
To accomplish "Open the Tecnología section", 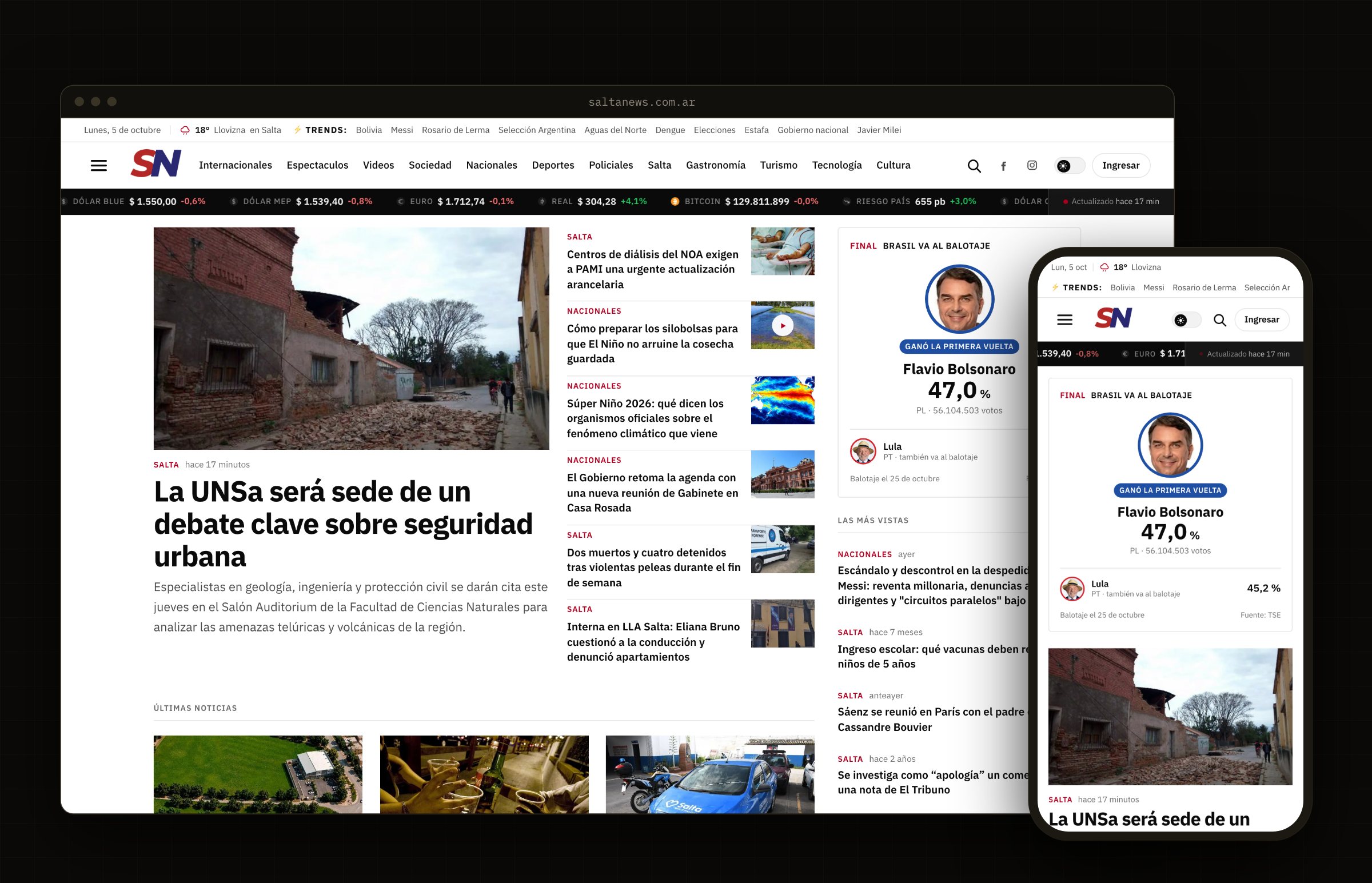I will point(837,165).
